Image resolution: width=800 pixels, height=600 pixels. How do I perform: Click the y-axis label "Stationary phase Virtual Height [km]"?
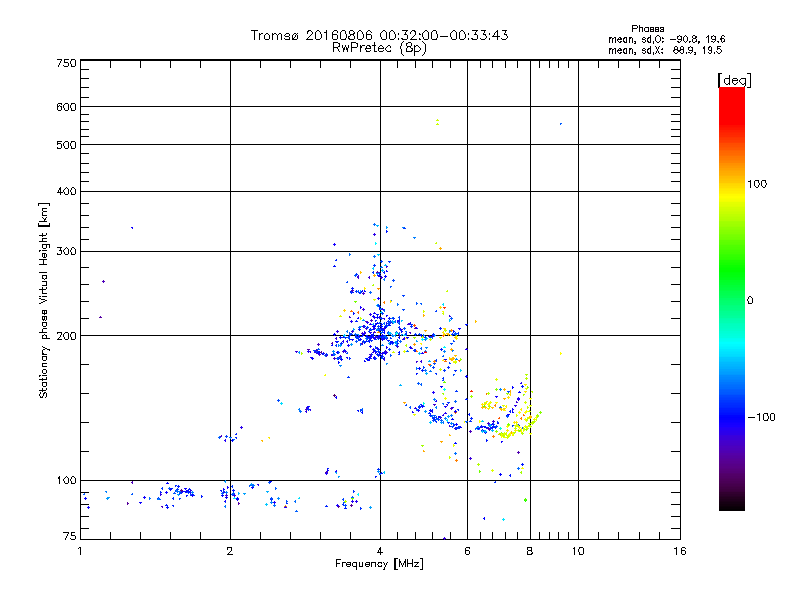43,300
